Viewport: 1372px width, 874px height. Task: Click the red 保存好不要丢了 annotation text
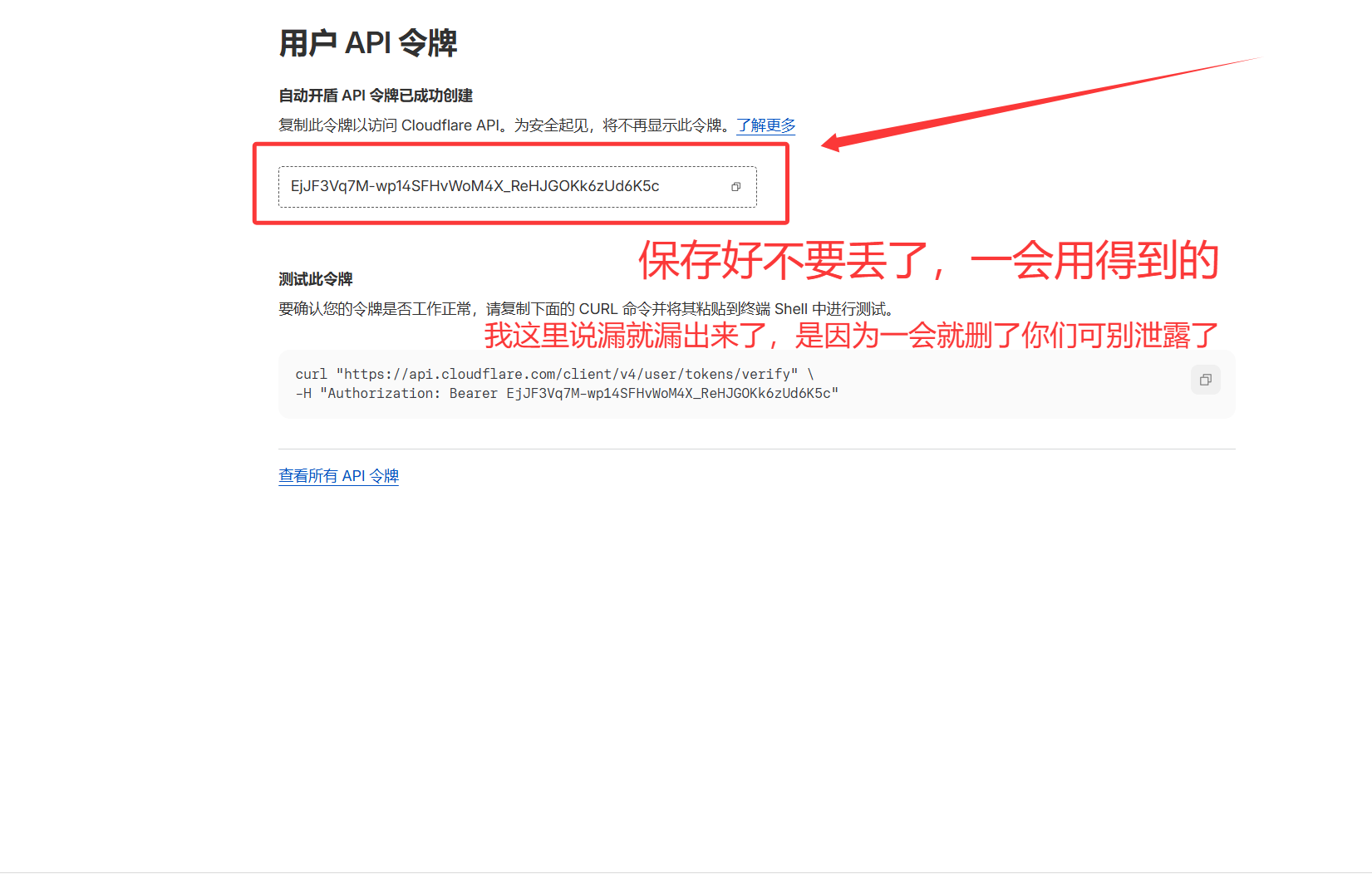point(927,261)
